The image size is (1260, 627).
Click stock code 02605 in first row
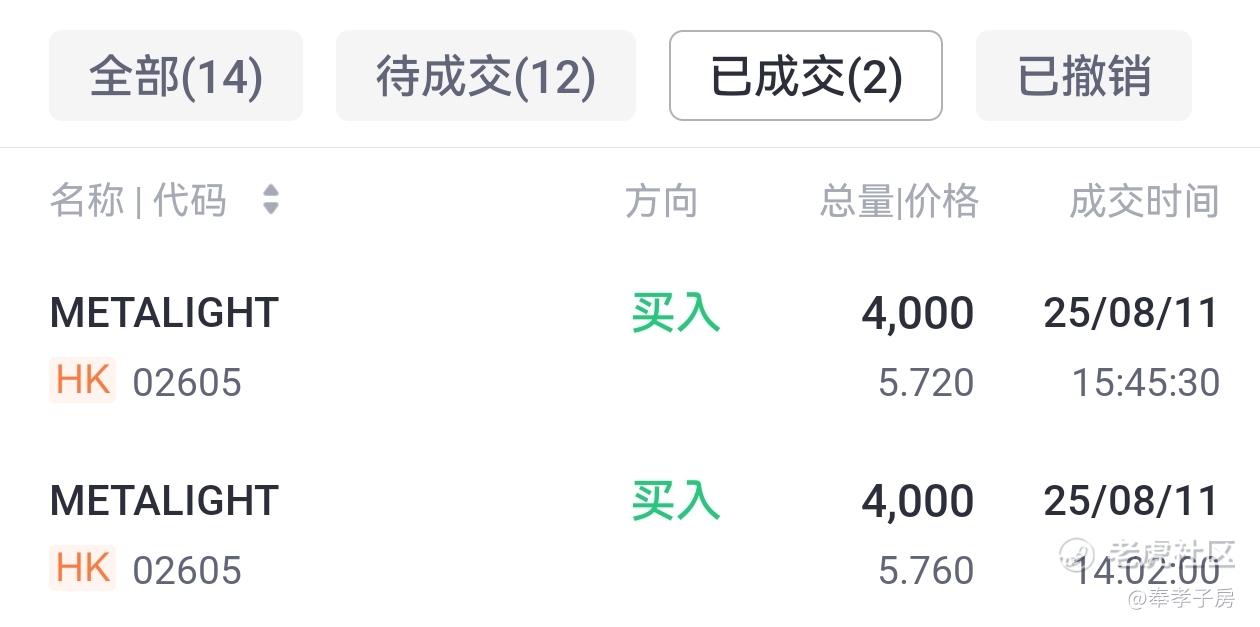187,383
